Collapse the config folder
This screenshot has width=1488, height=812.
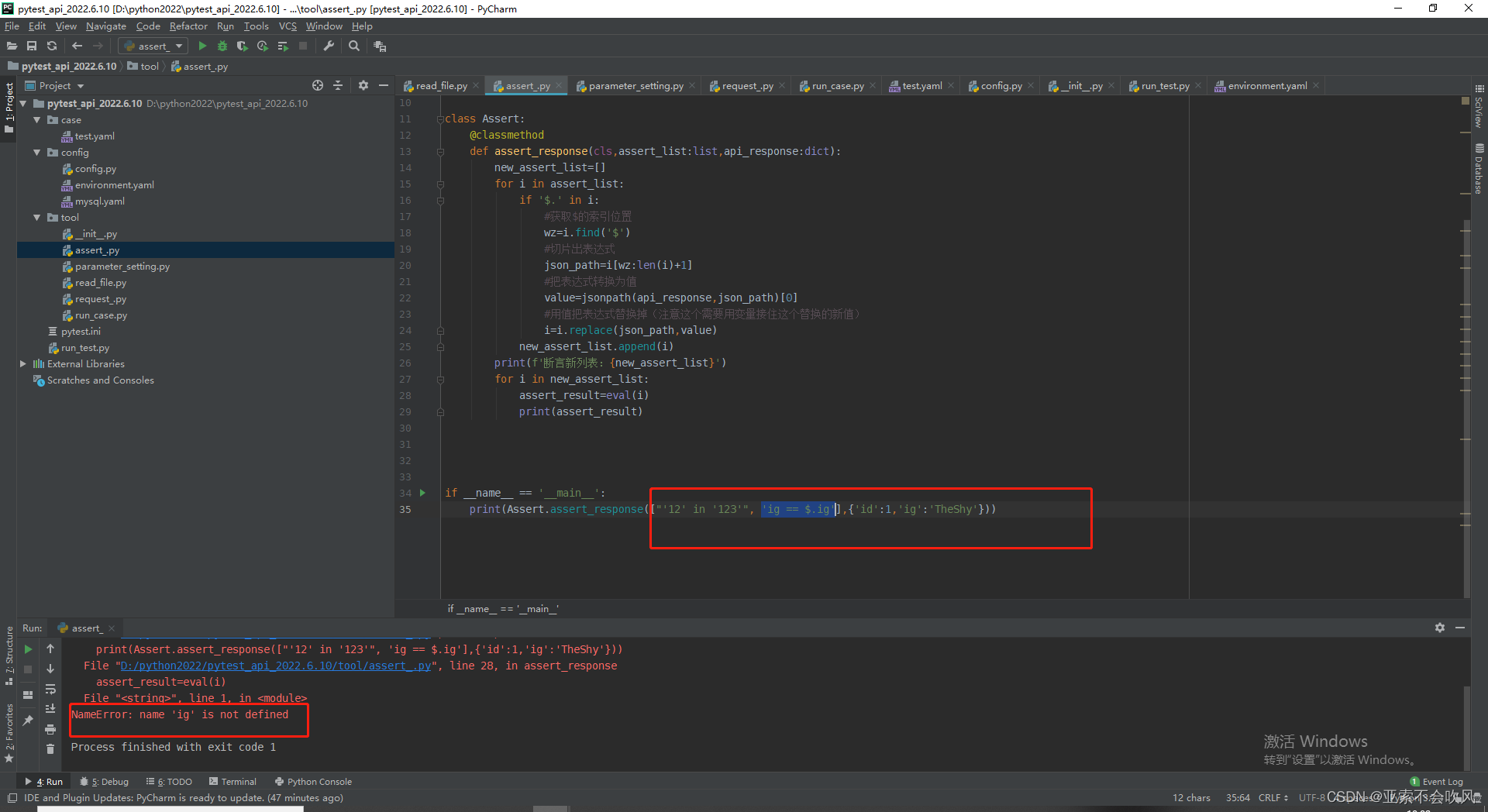(36, 153)
